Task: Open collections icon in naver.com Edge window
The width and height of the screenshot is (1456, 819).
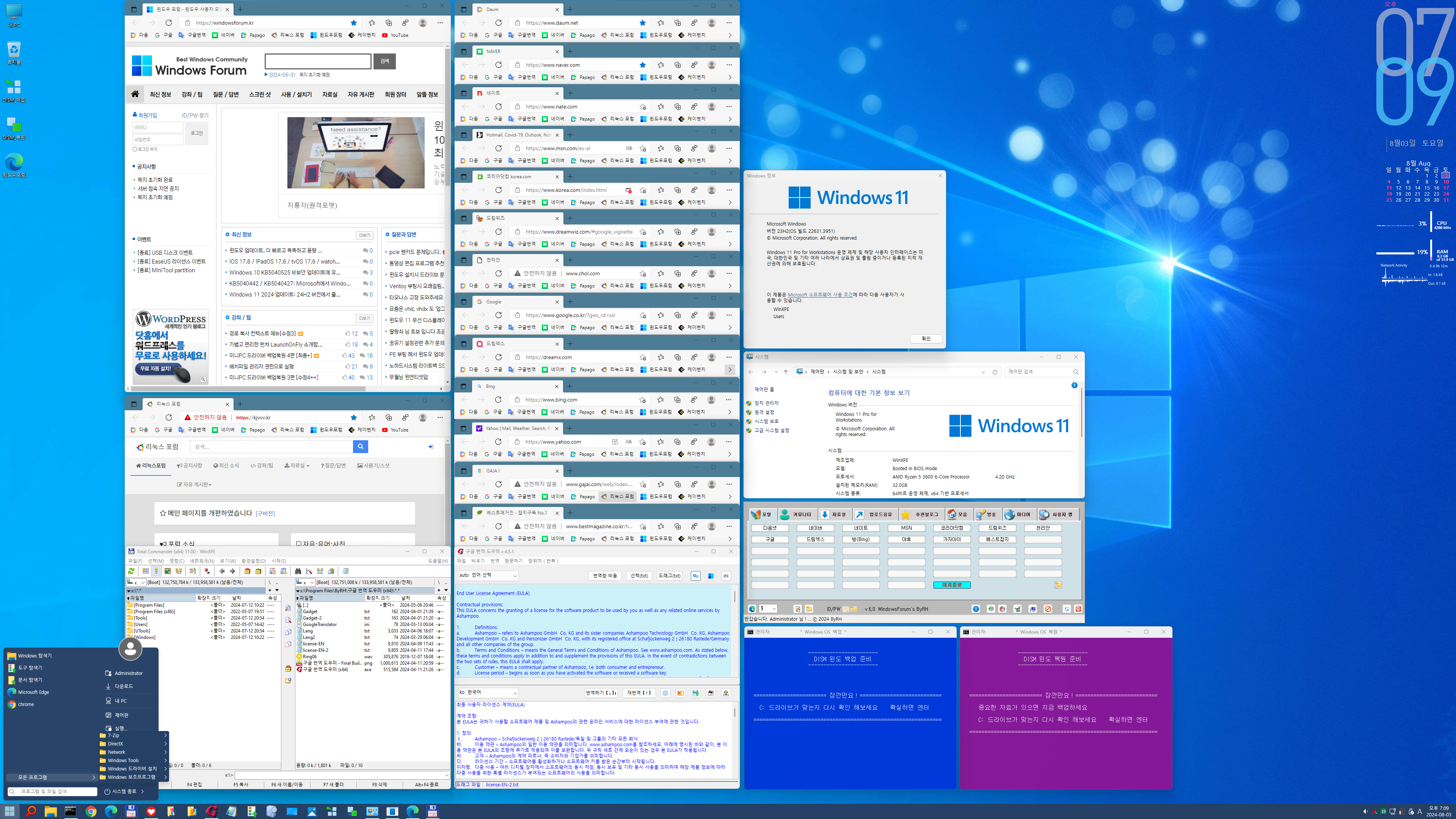Action: (677, 64)
